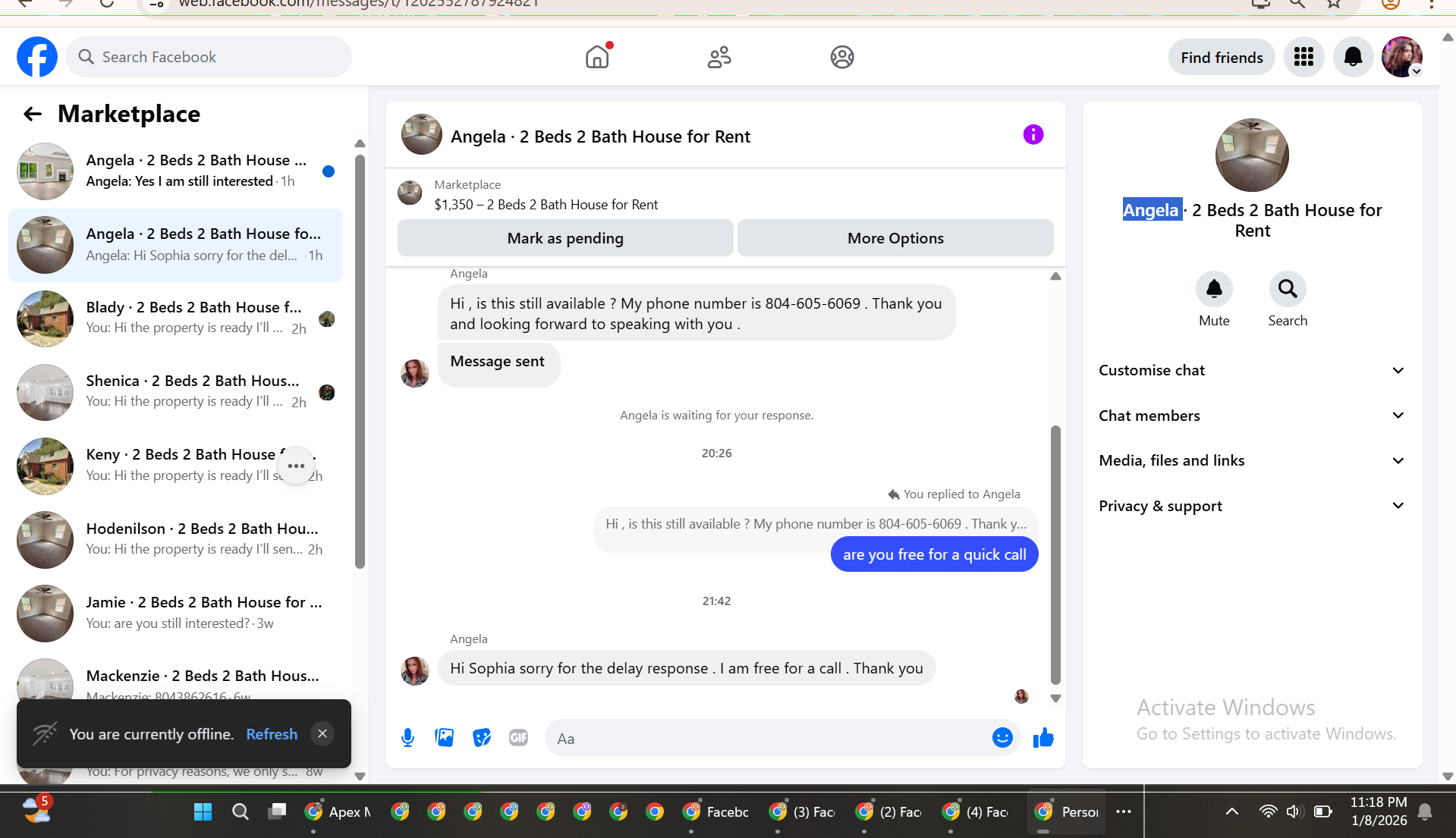Viewport: 1456px width, 838px height.
Task: Expand the Chat members section
Action: tap(1252, 416)
